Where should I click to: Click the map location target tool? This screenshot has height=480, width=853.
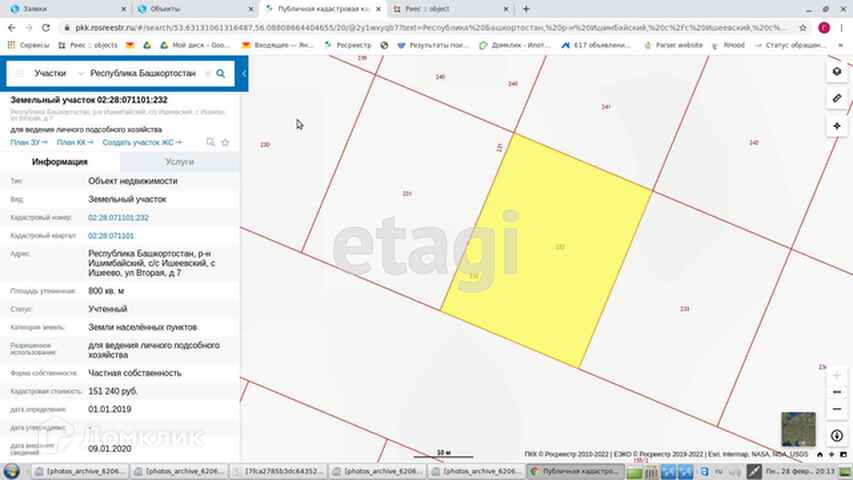(837, 126)
